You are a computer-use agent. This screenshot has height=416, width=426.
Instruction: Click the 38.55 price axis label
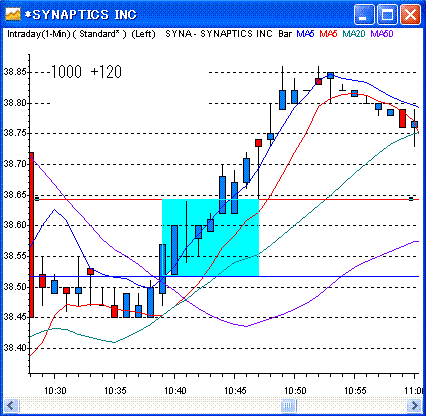tap(15, 256)
